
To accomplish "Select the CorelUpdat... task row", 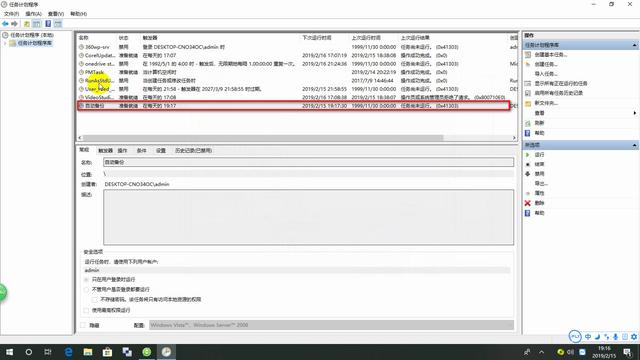I will (297, 56).
